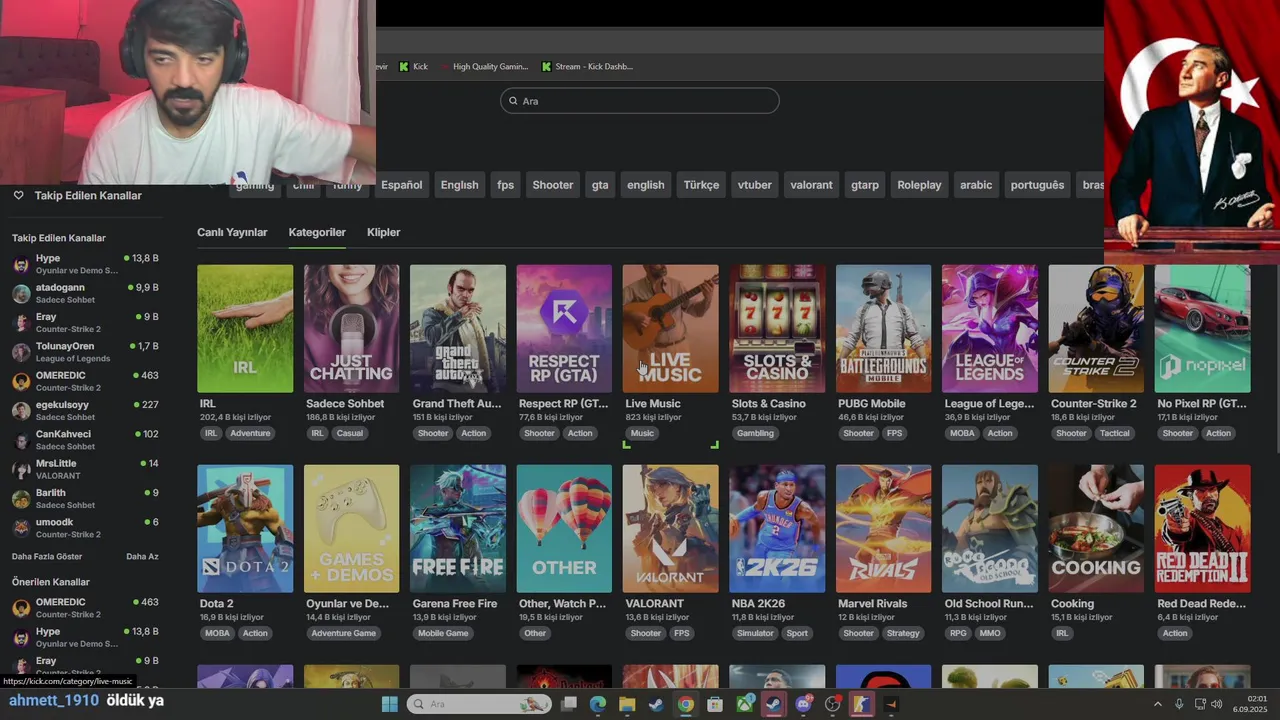Select the Kick browser tab
This screenshot has height=720, width=1280.
(413, 67)
